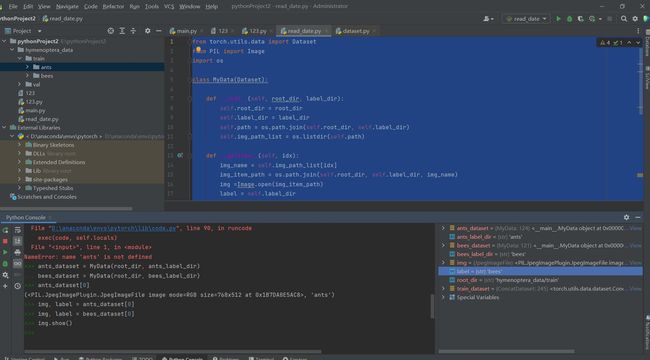The image size is (650, 360).
Task: Click Expand All icon in Project toolbar
Action: (122, 31)
